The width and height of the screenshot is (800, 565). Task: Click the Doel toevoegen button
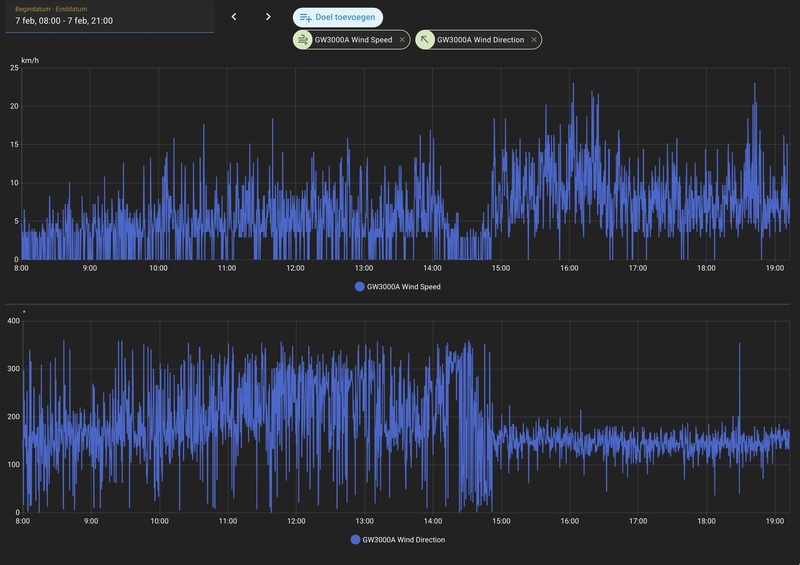pyautogui.click(x=338, y=17)
